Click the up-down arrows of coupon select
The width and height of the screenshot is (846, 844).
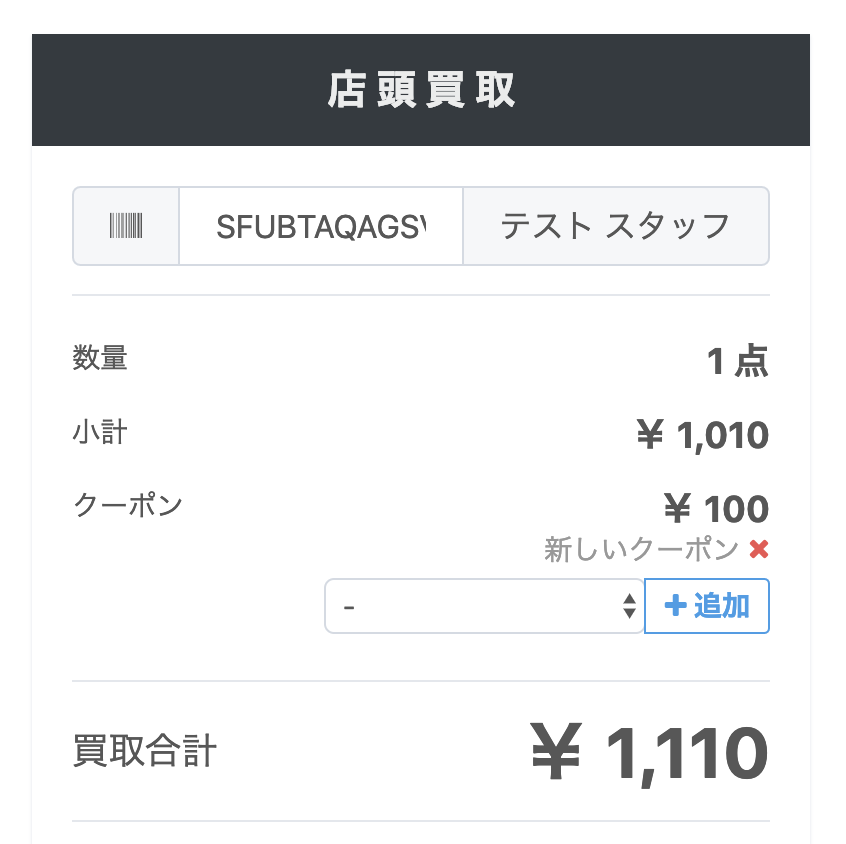(x=629, y=605)
